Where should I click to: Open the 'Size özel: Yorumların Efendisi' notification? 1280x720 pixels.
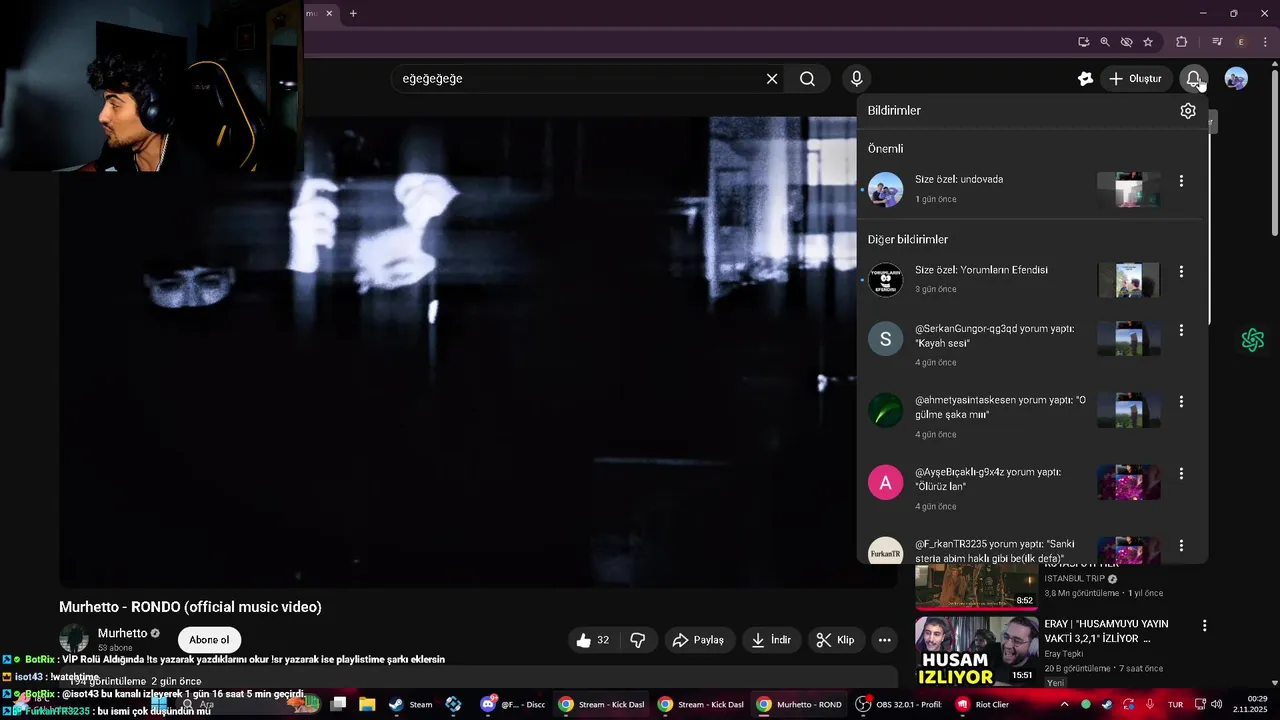coord(1031,279)
